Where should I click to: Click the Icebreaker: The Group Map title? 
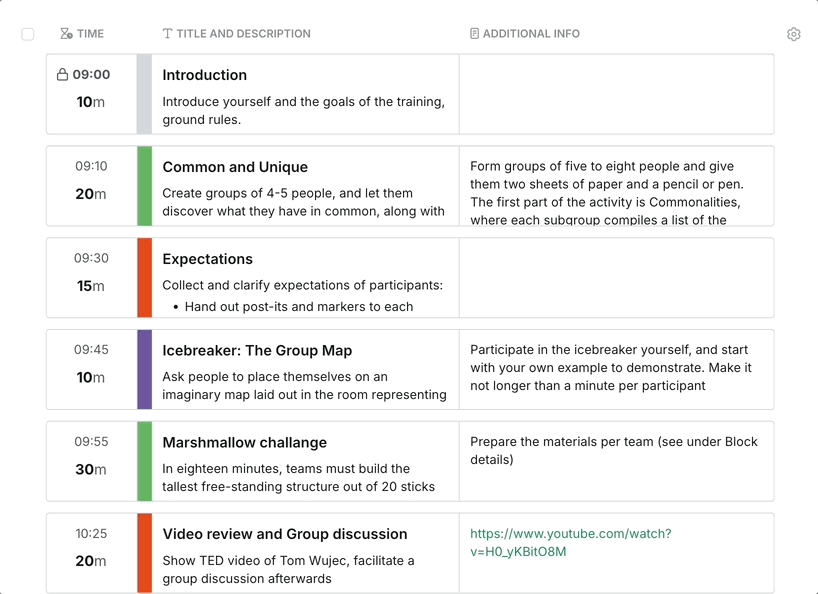point(257,351)
